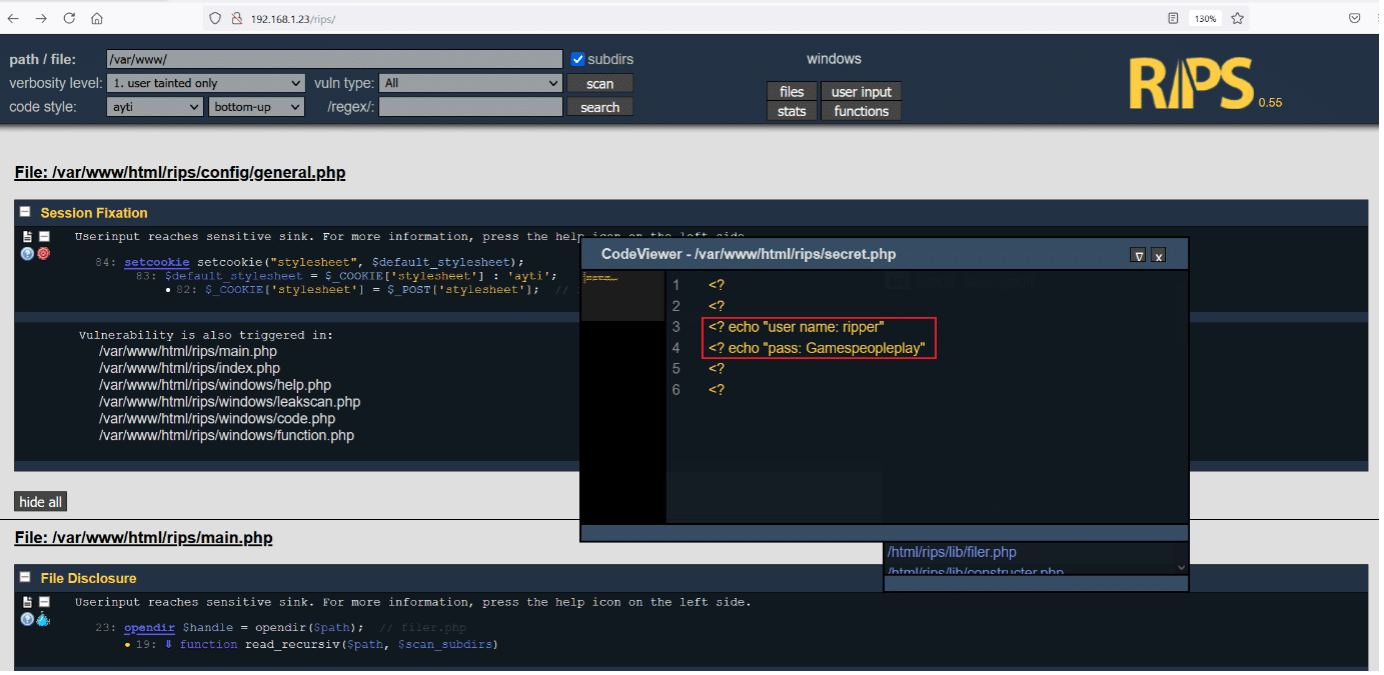This screenshot has height=675, width=1384.
Task: Close the CodeViewer window with x
Action: [x=1158, y=255]
